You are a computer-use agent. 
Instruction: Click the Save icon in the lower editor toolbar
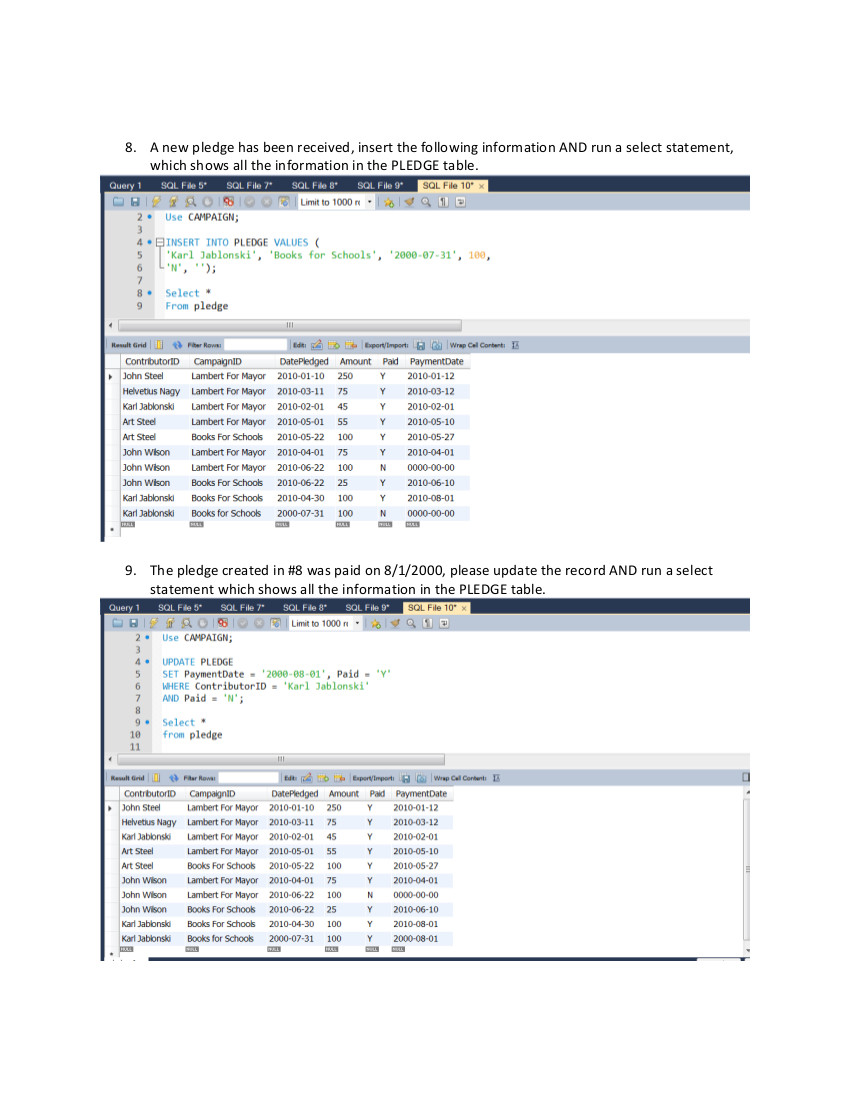pyautogui.click(x=132, y=624)
